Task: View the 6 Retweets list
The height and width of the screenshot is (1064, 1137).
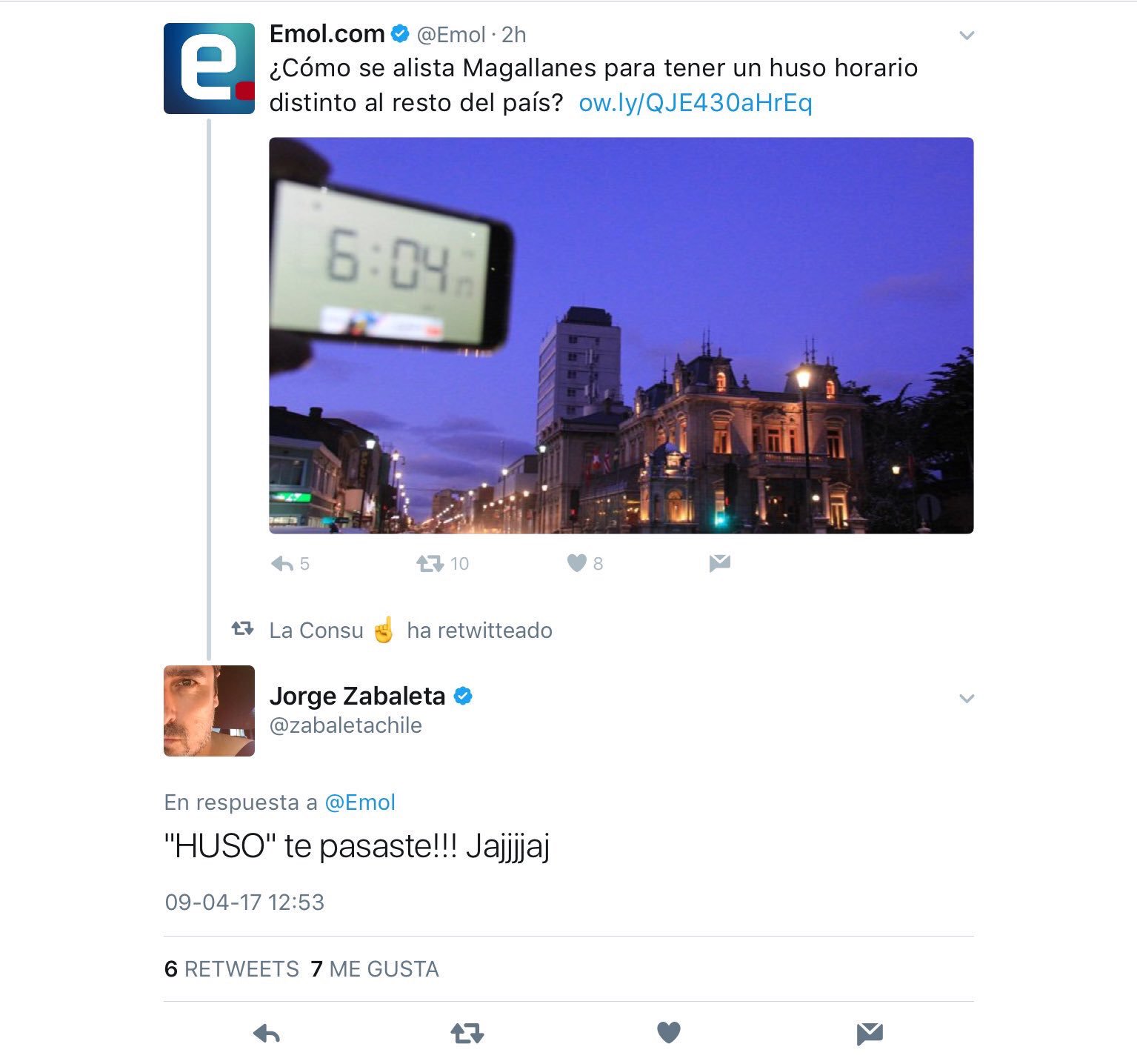Action: point(232,969)
